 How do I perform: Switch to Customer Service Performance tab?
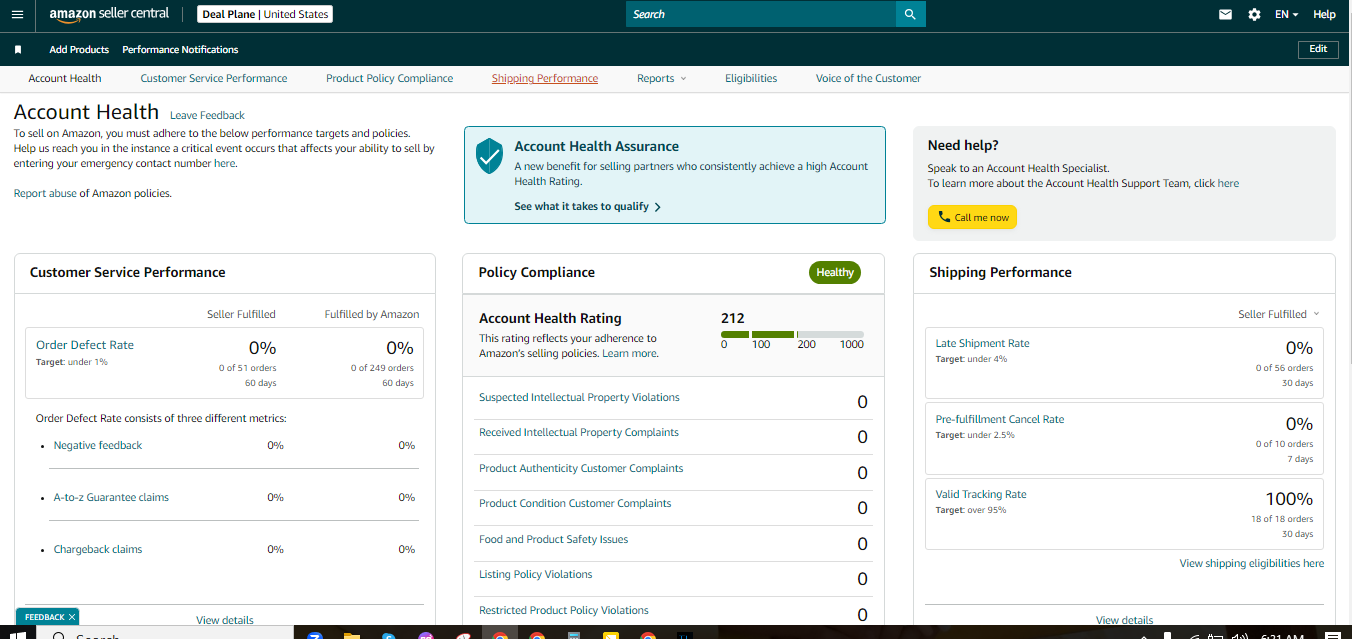(214, 78)
